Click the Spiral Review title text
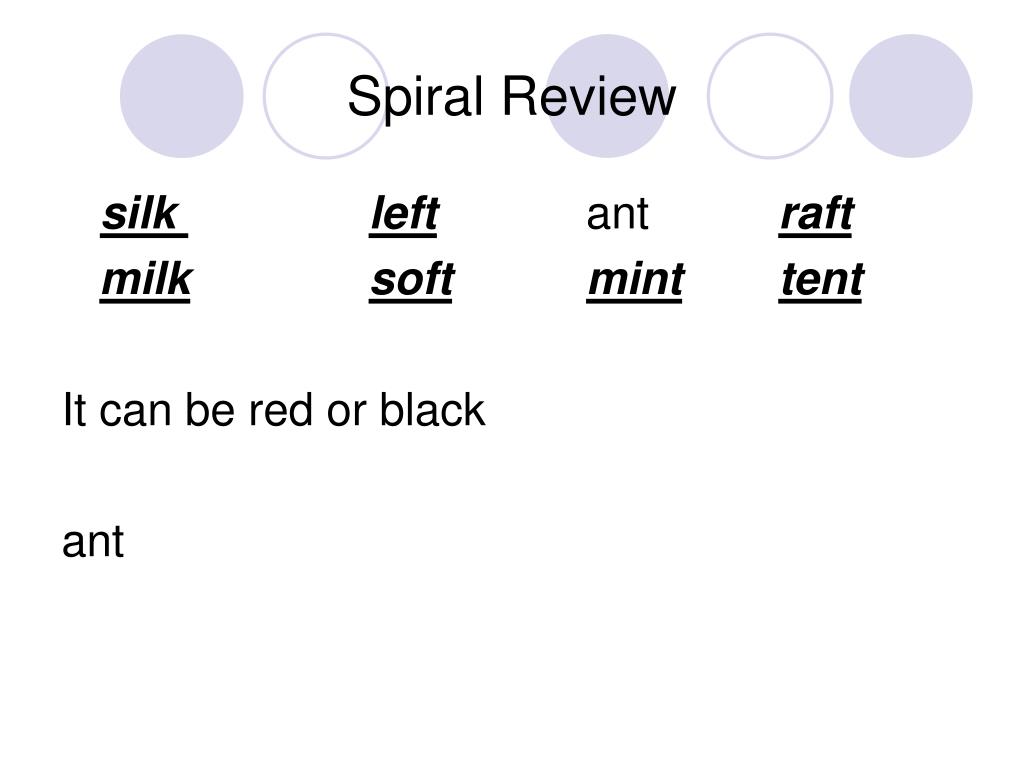This screenshot has height=768, width=1024. [x=511, y=97]
